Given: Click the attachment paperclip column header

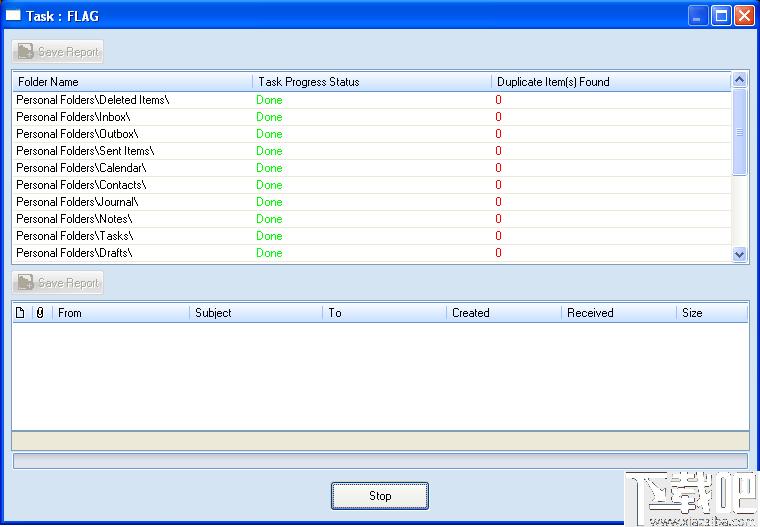Looking at the screenshot, I should [40, 313].
